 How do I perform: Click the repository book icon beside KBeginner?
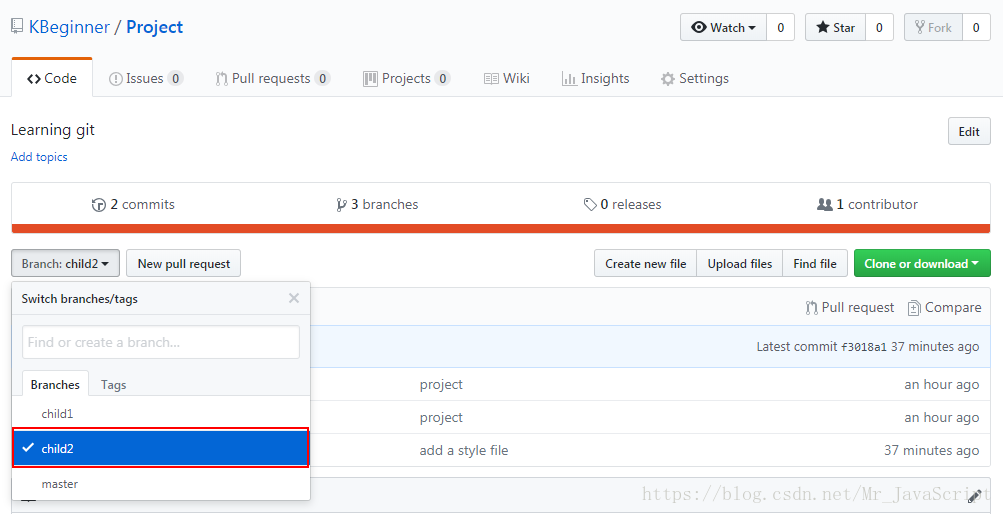[17, 26]
